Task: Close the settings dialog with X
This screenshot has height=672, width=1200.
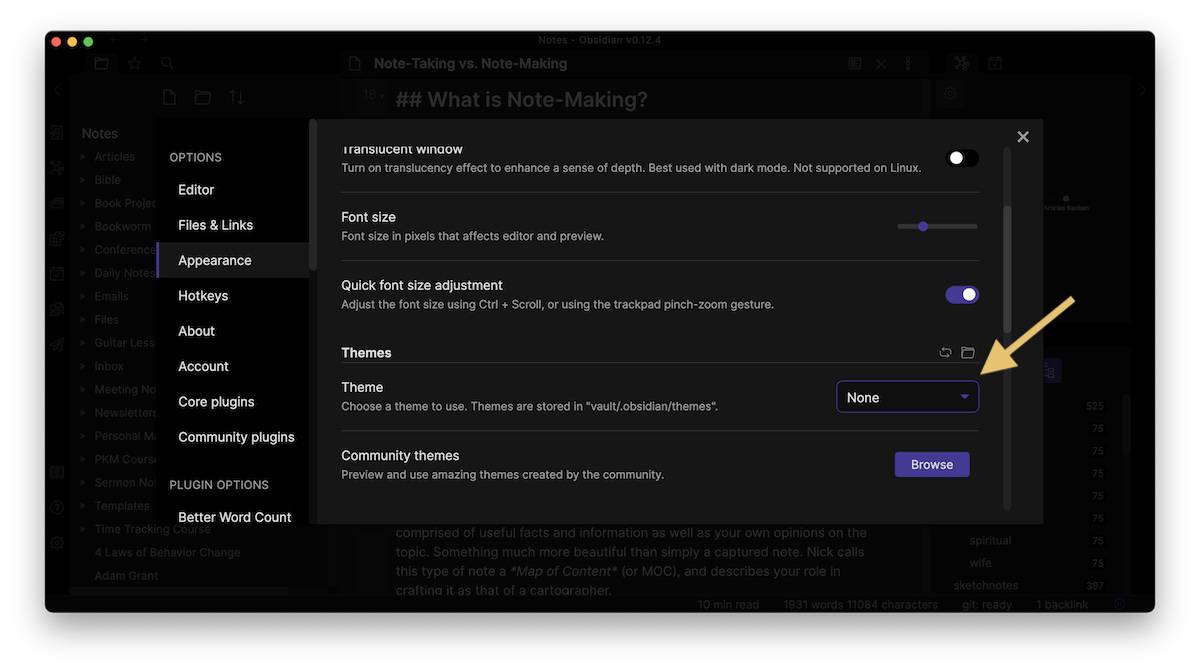Action: 1023,137
